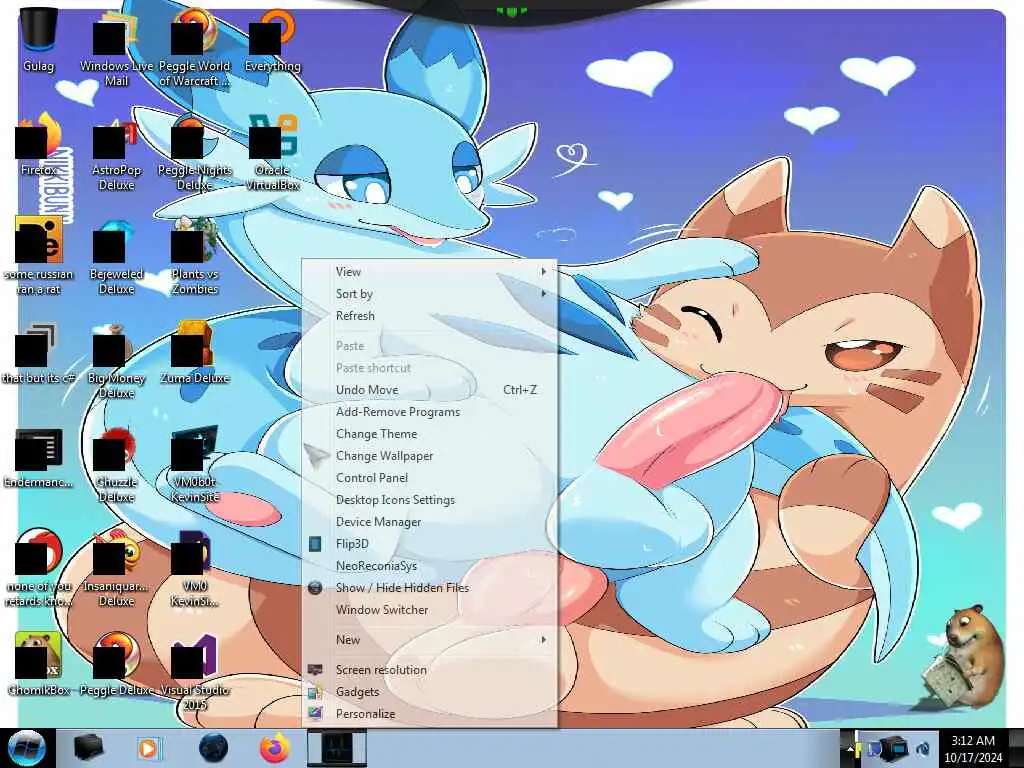Open Visual Studio 2015 desktop shortcut

195,673
